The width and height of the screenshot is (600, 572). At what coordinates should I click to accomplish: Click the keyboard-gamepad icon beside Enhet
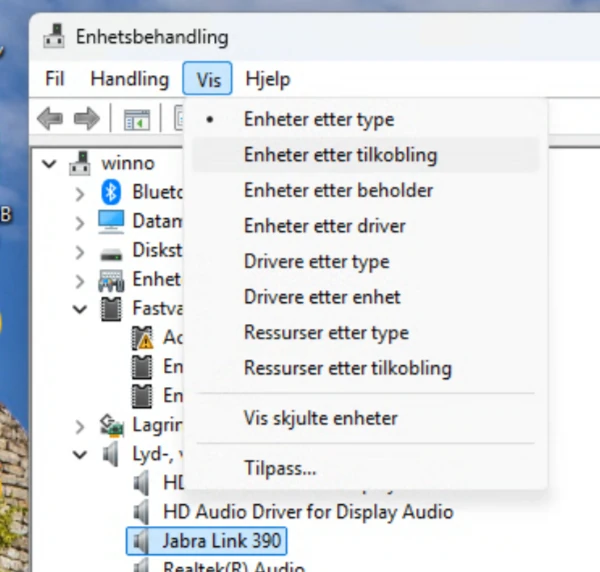(x=111, y=280)
